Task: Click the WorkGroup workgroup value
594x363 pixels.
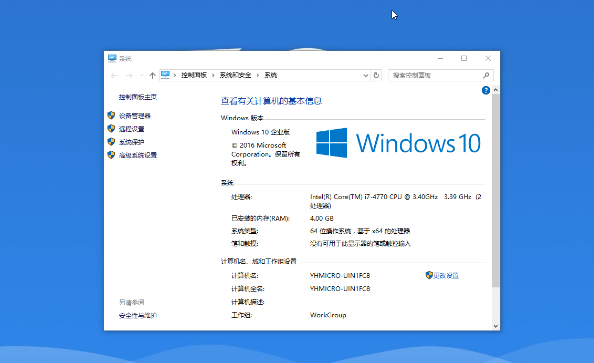Action: [328, 315]
